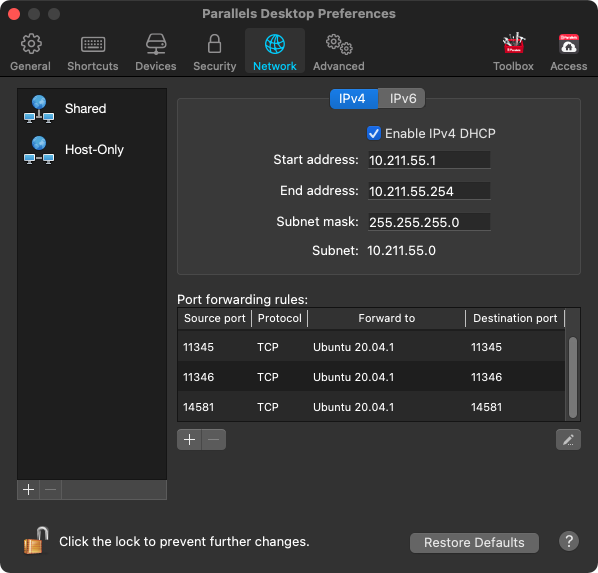The height and width of the screenshot is (573, 598).
Task: Close the Preferences window
Action: click(x=14, y=14)
